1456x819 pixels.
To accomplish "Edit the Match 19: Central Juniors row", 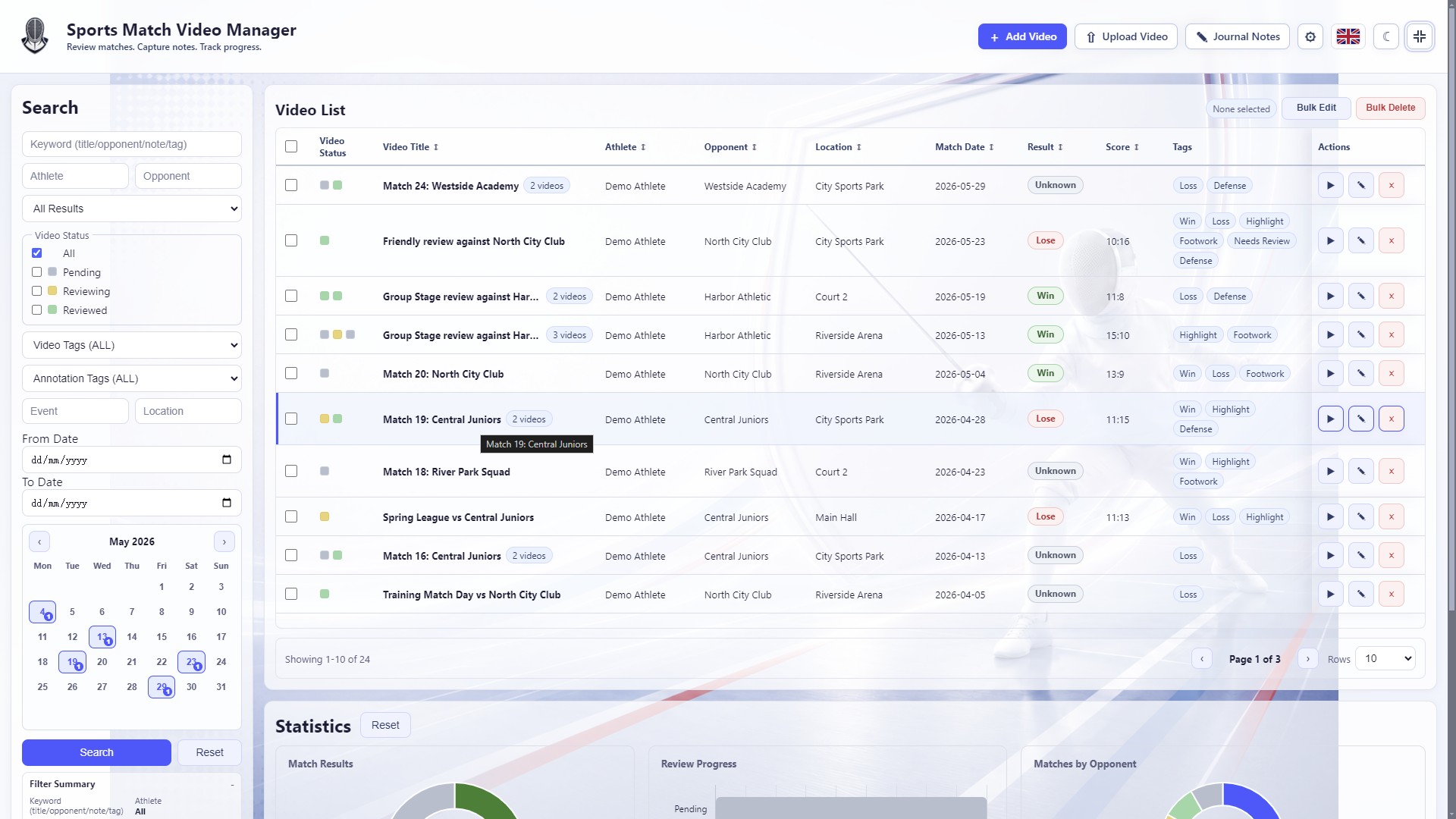I will click(1361, 419).
